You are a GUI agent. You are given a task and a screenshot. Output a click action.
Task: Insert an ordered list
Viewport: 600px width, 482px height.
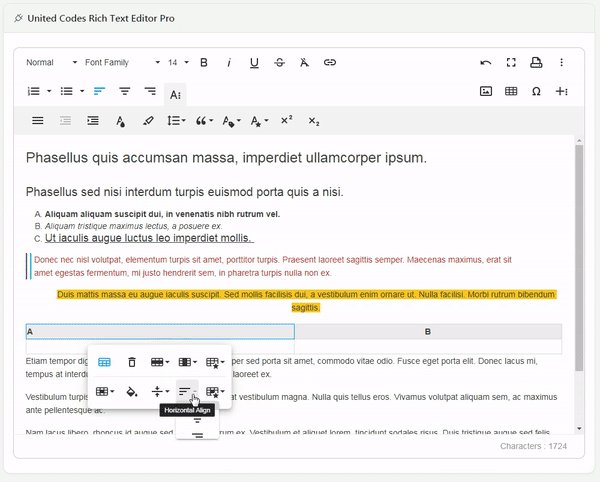34,91
